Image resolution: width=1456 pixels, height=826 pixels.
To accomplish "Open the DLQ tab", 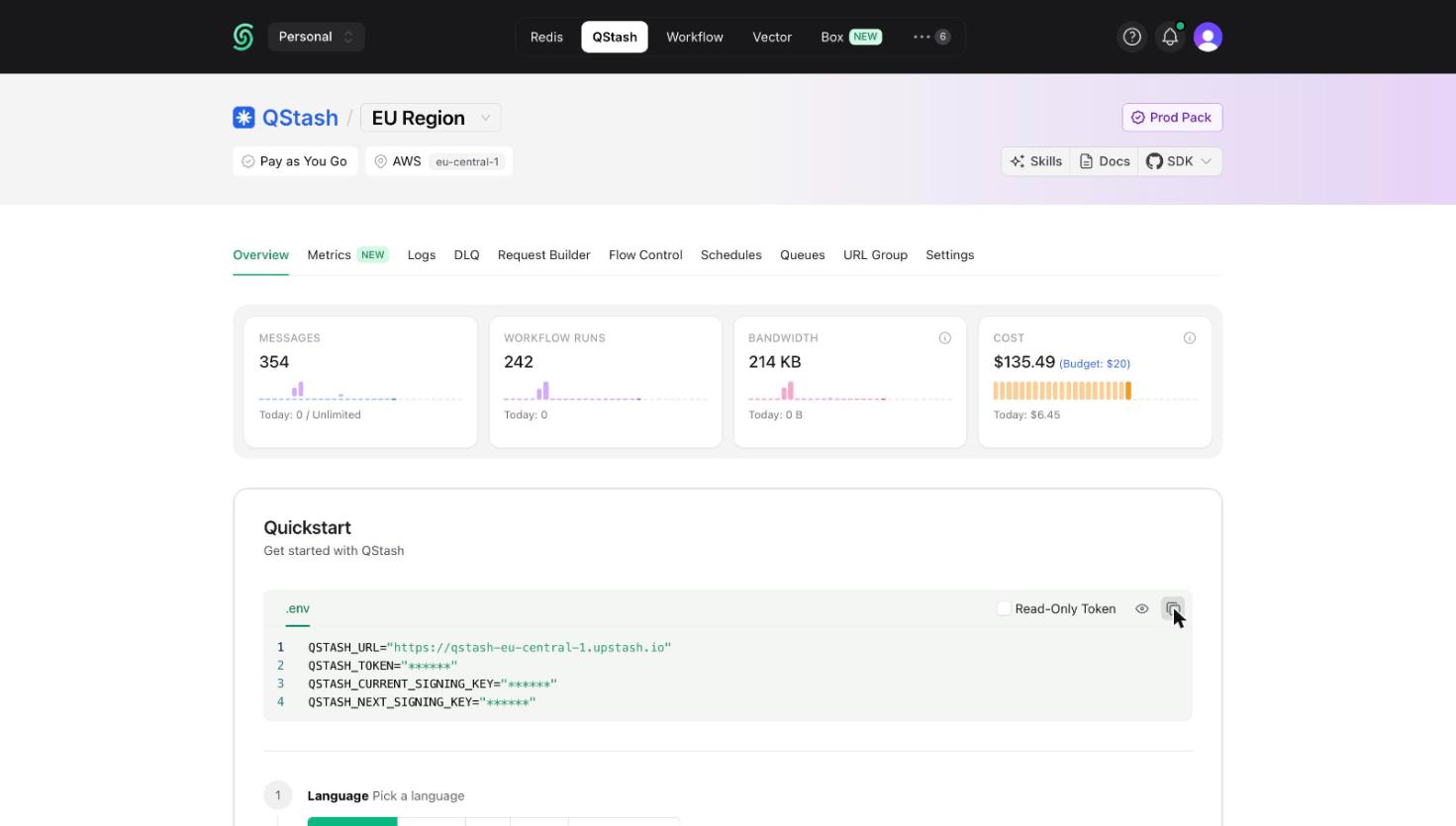I will click(x=467, y=255).
